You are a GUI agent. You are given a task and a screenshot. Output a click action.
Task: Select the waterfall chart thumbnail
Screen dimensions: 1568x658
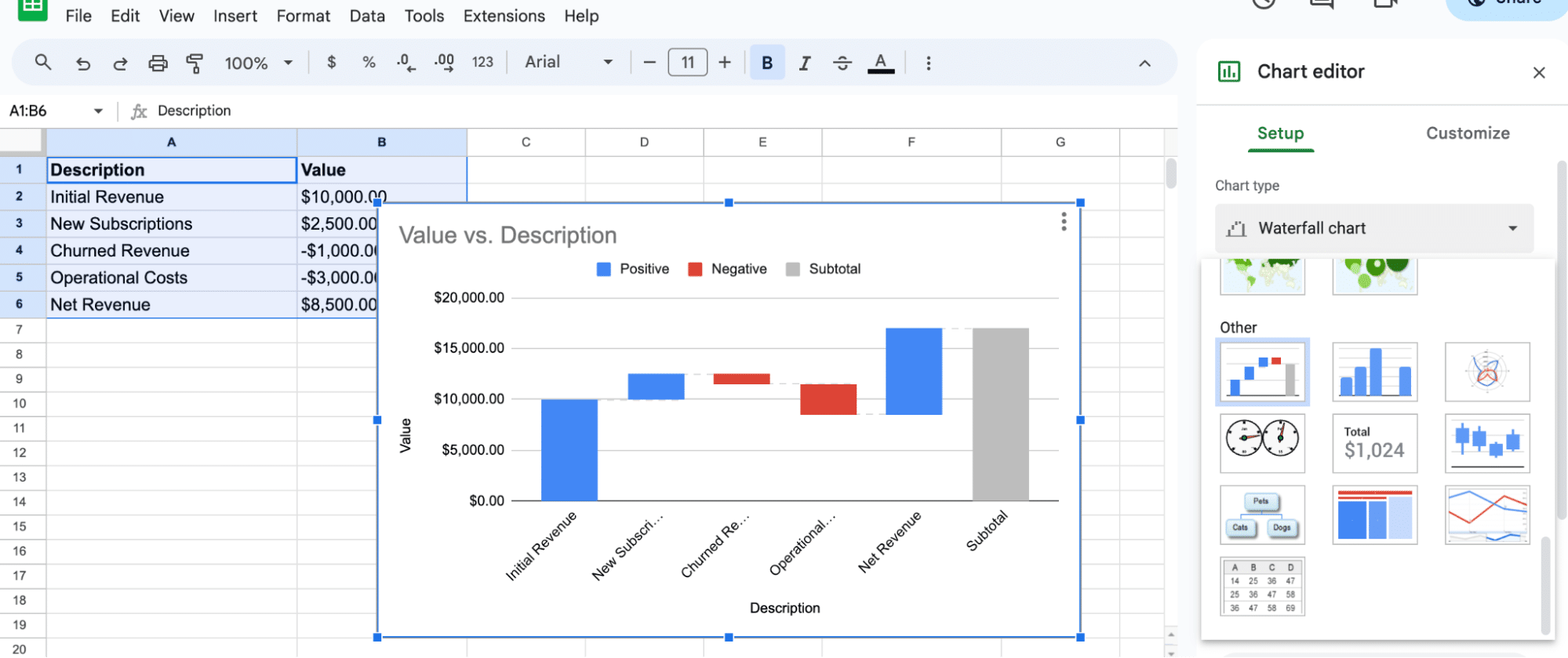coord(1262,372)
